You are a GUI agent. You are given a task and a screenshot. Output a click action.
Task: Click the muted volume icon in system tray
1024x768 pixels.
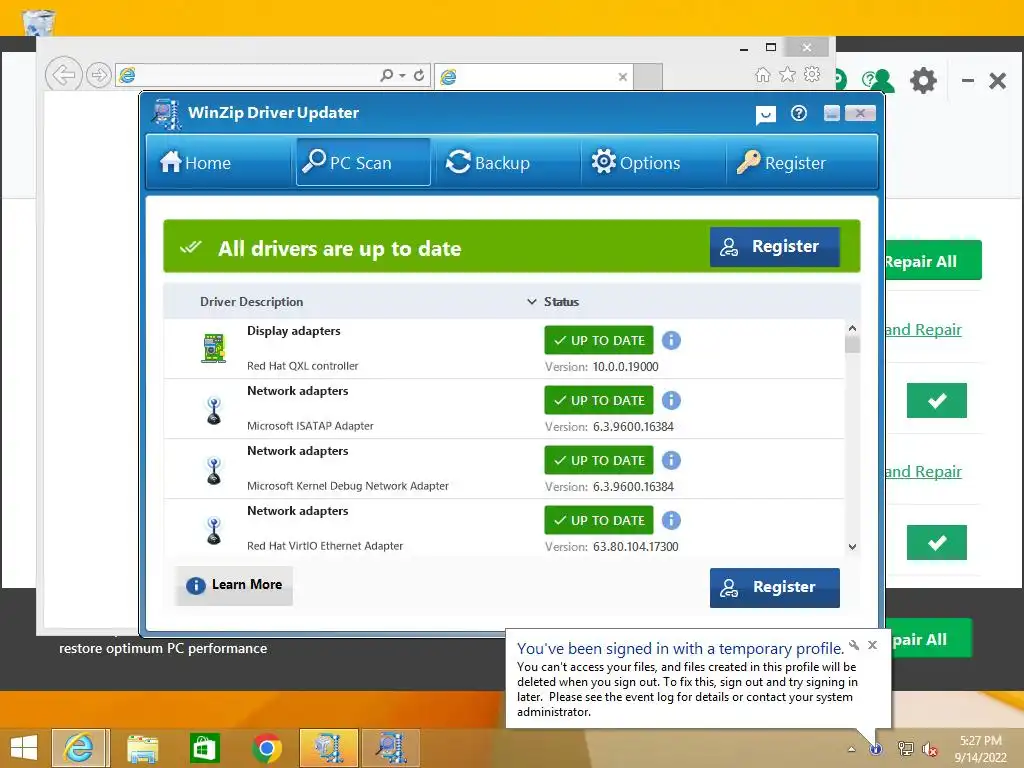click(929, 749)
